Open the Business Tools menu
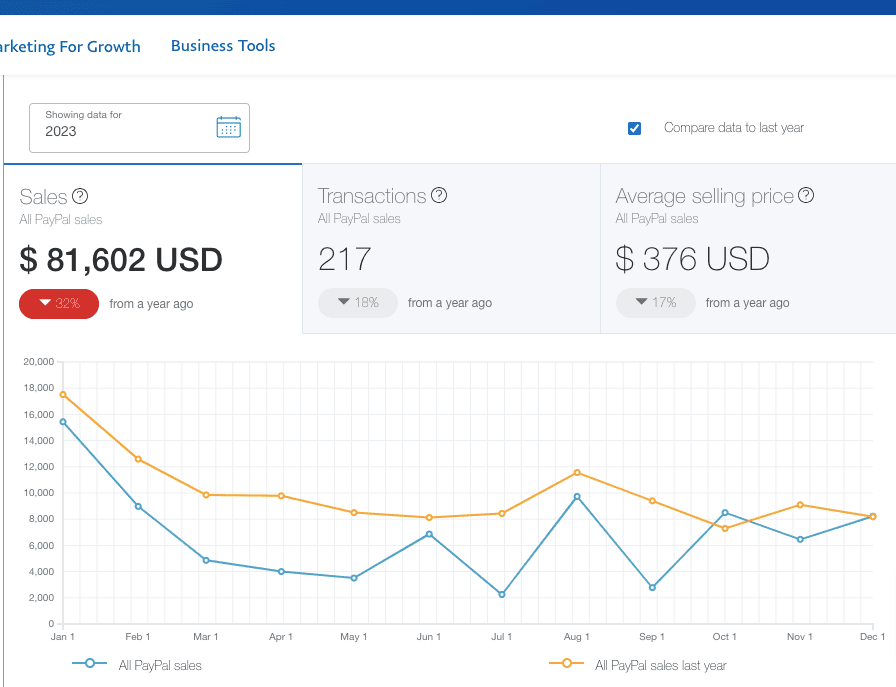Screen dimensions: 896x687 tap(223, 46)
